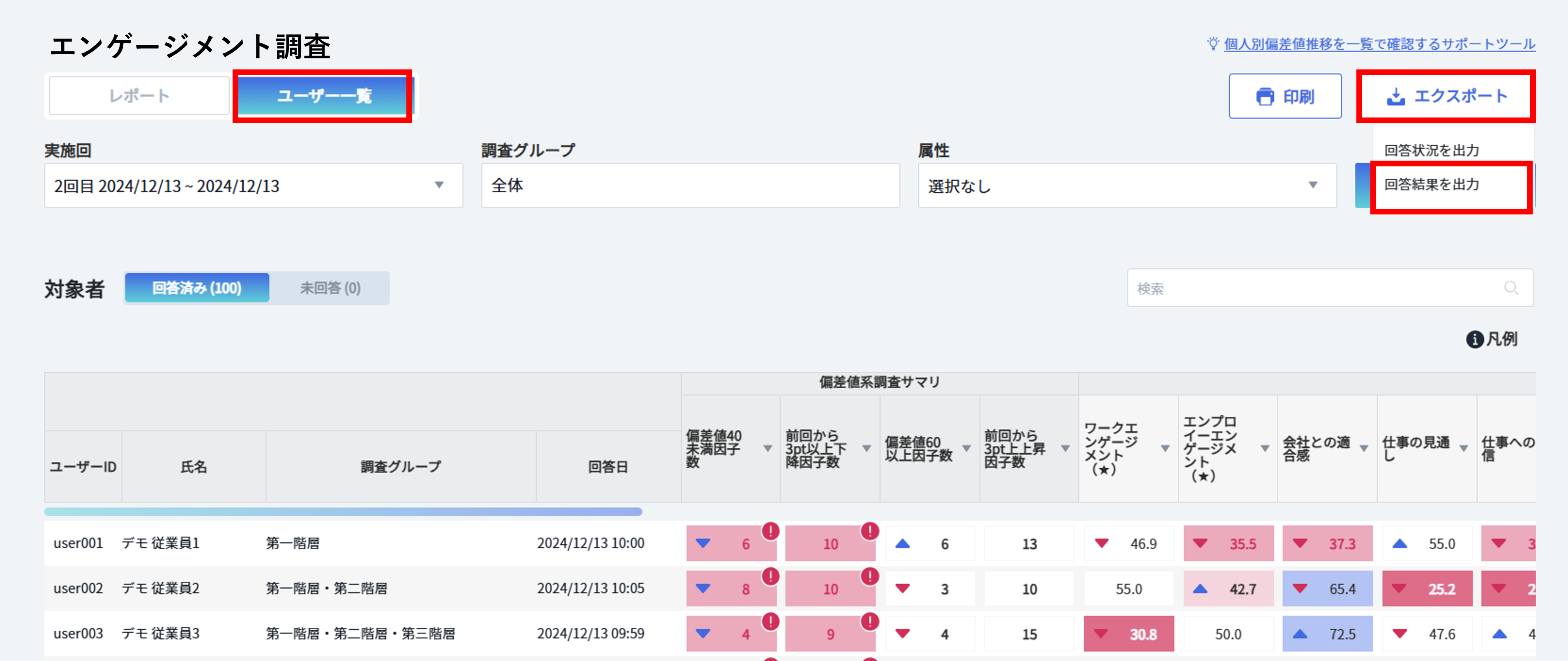This screenshot has width=1568, height=661.
Task: Click user002 in the user ID column
Action: (x=78, y=588)
